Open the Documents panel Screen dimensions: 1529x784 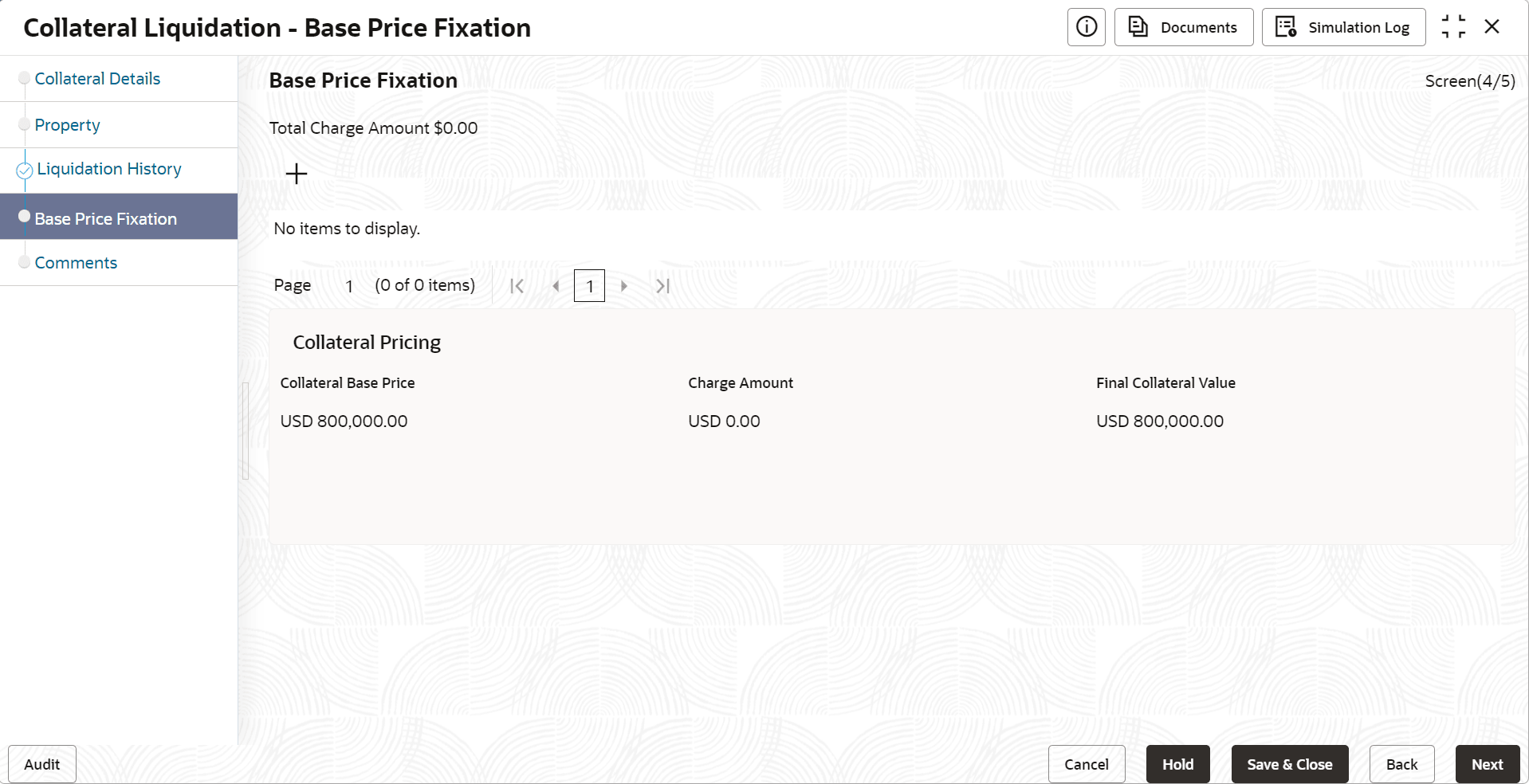[1183, 27]
